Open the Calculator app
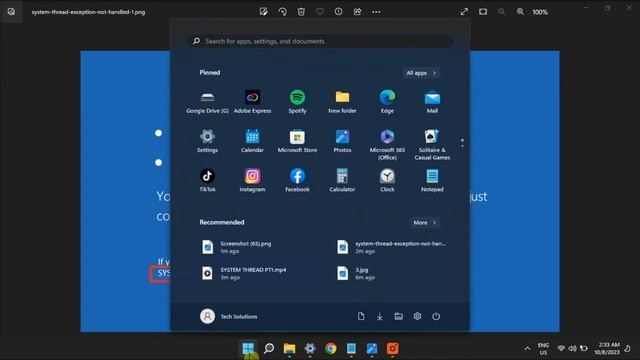The height and width of the screenshot is (360, 640). tap(342, 180)
